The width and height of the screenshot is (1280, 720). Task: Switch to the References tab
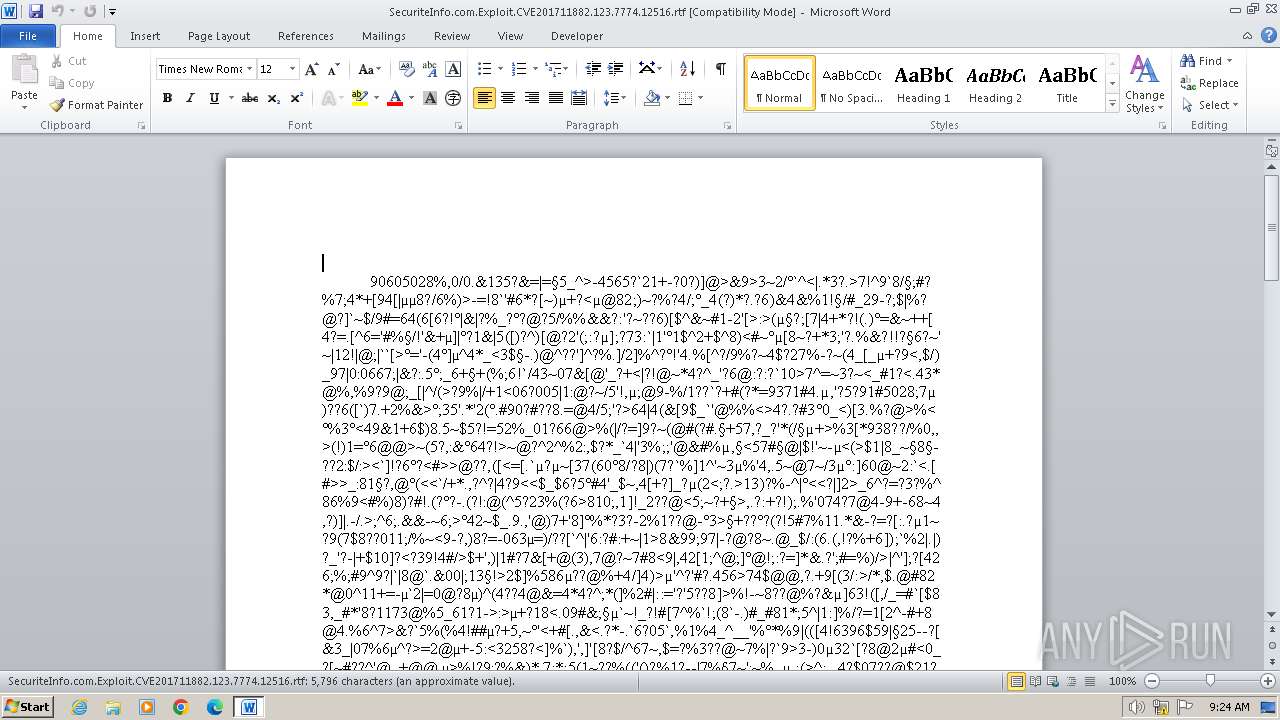306,36
